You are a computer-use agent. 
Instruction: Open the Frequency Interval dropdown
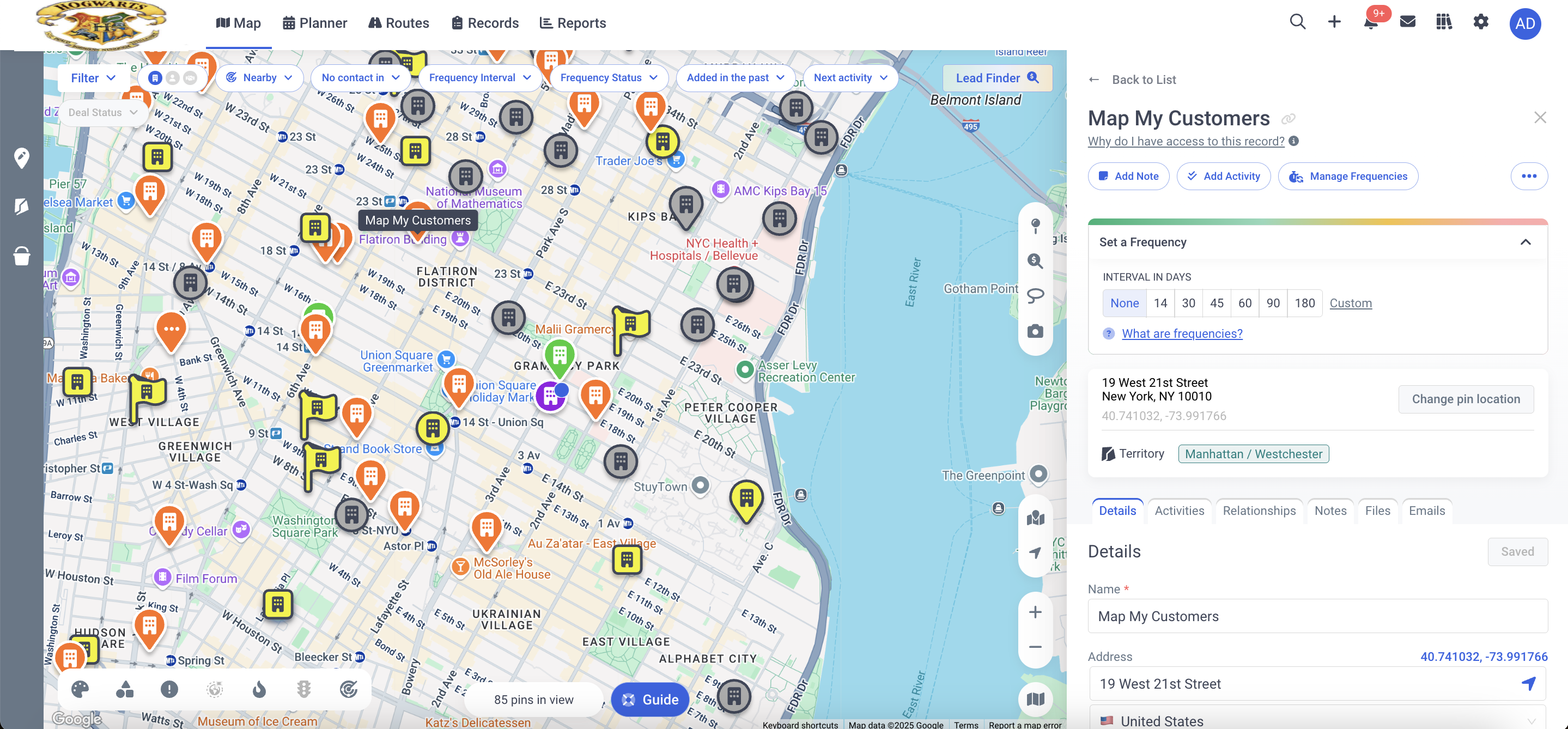pyautogui.click(x=479, y=78)
